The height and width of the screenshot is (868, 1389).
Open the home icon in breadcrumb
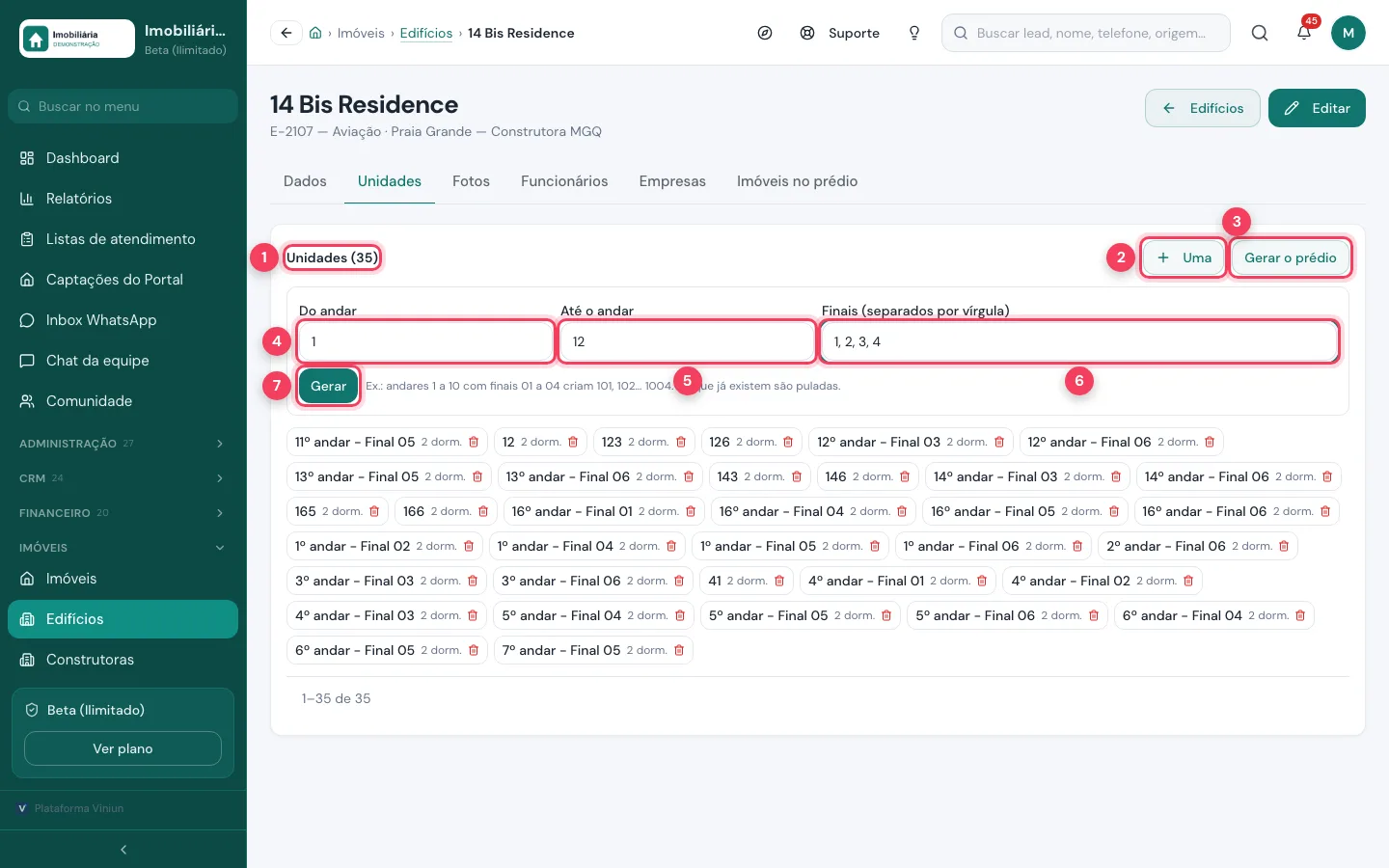click(315, 33)
